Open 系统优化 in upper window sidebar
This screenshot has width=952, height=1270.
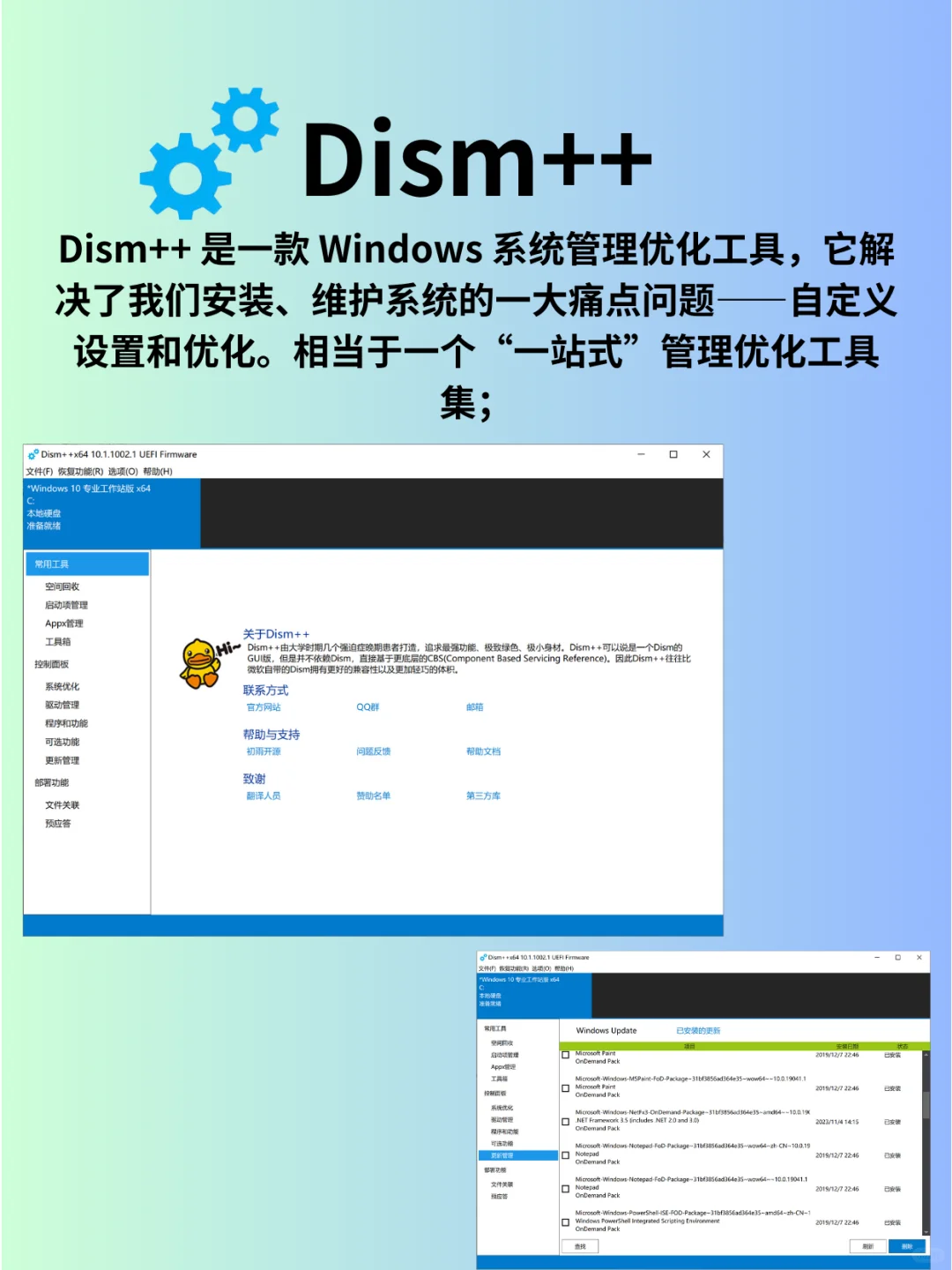coord(62,686)
